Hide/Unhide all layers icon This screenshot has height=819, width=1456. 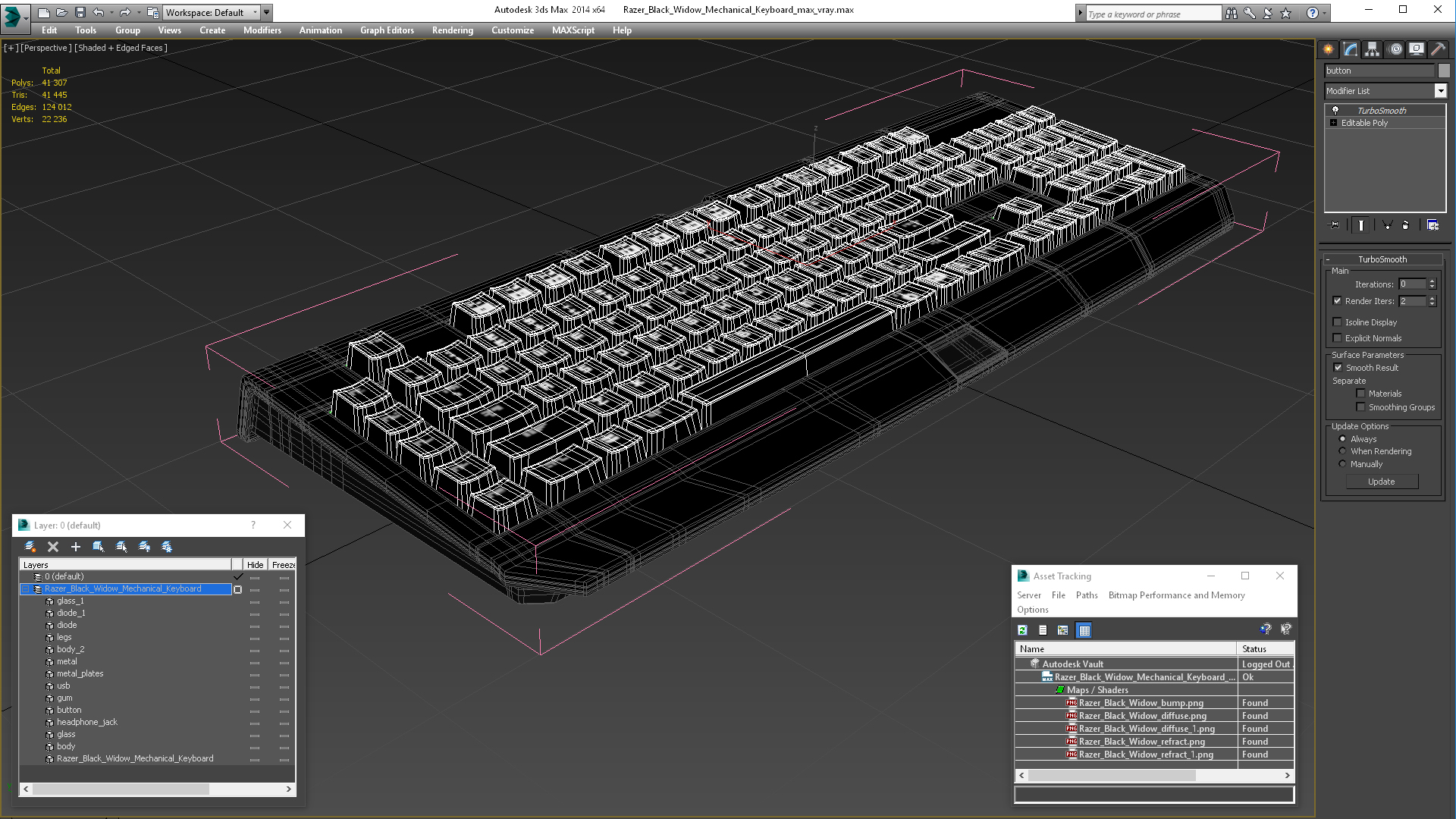[x=144, y=547]
